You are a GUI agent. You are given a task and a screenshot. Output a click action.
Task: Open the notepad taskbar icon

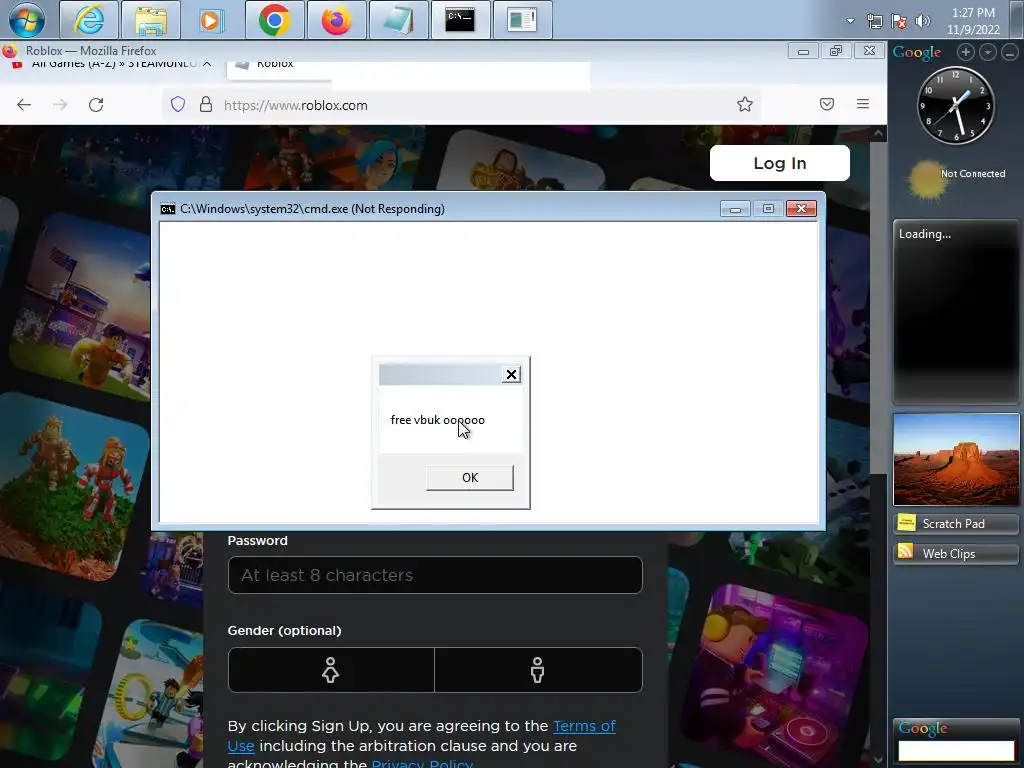(398, 20)
